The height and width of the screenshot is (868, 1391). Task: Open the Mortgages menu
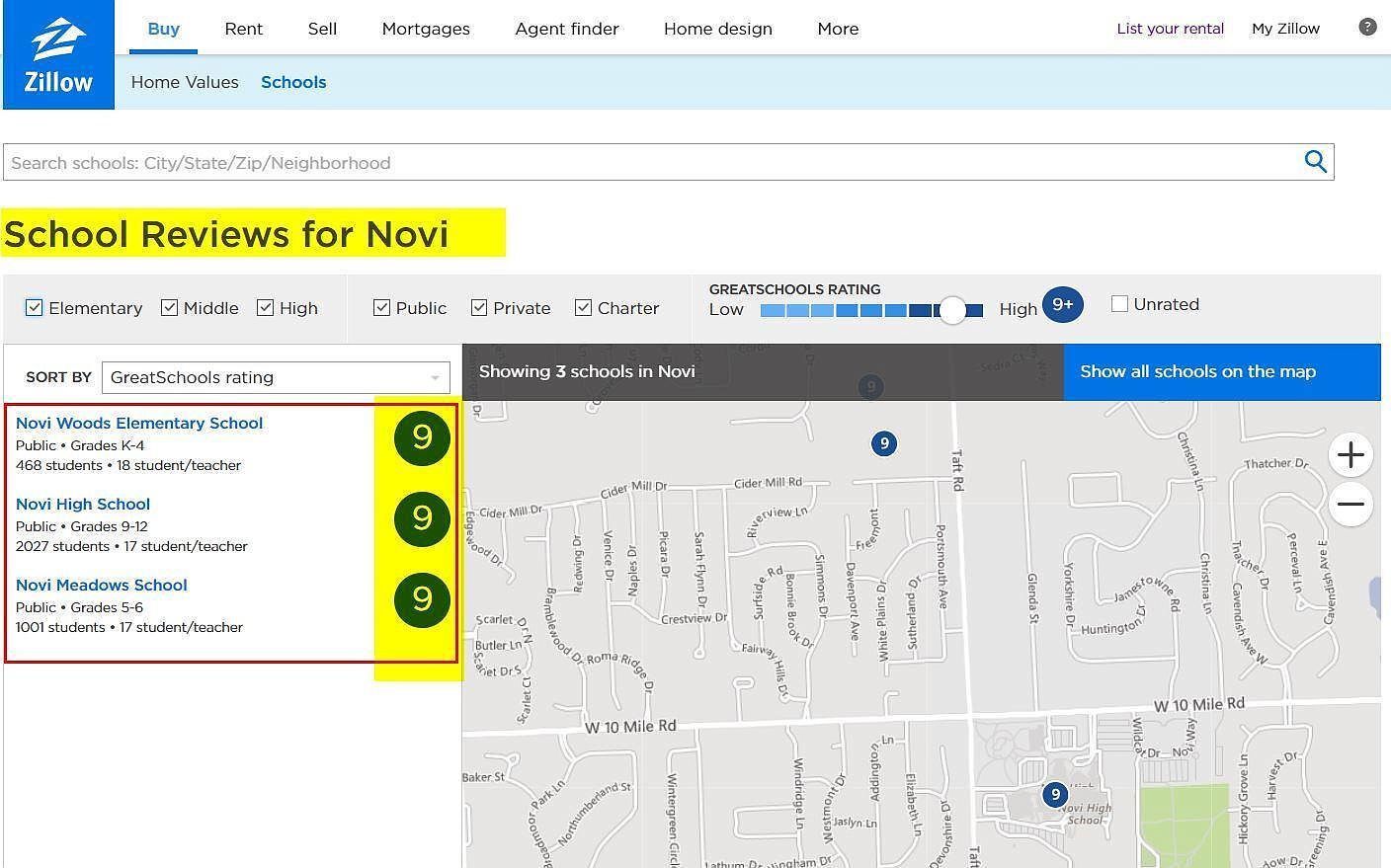(x=426, y=29)
